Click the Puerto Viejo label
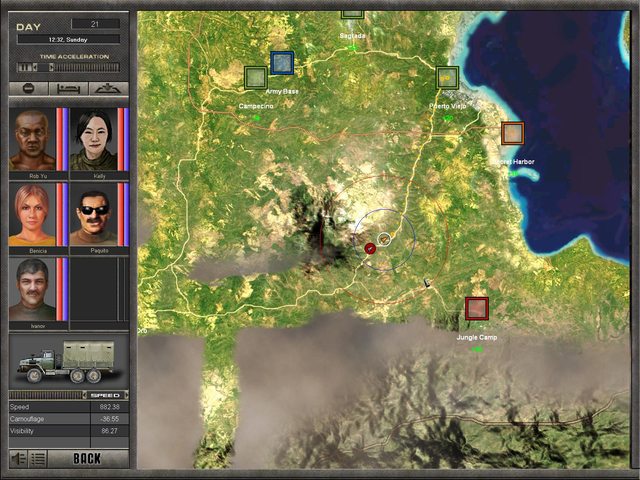 447,106
